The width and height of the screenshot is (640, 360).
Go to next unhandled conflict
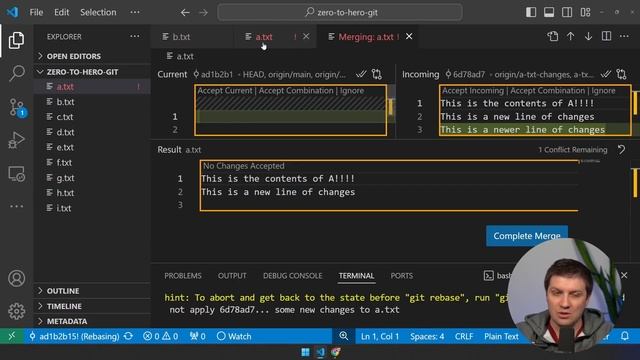click(x=588, y=36)
